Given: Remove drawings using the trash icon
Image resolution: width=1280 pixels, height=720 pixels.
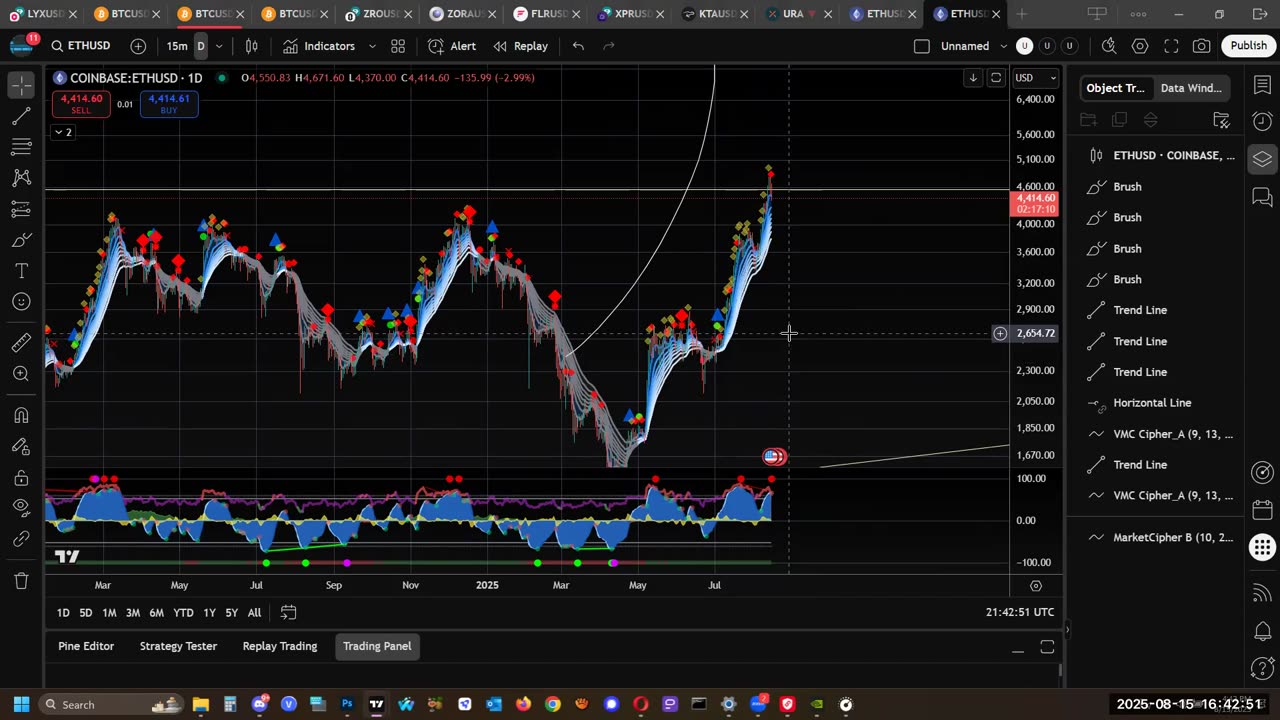Looking at the screenshot, I should (21, 580).
